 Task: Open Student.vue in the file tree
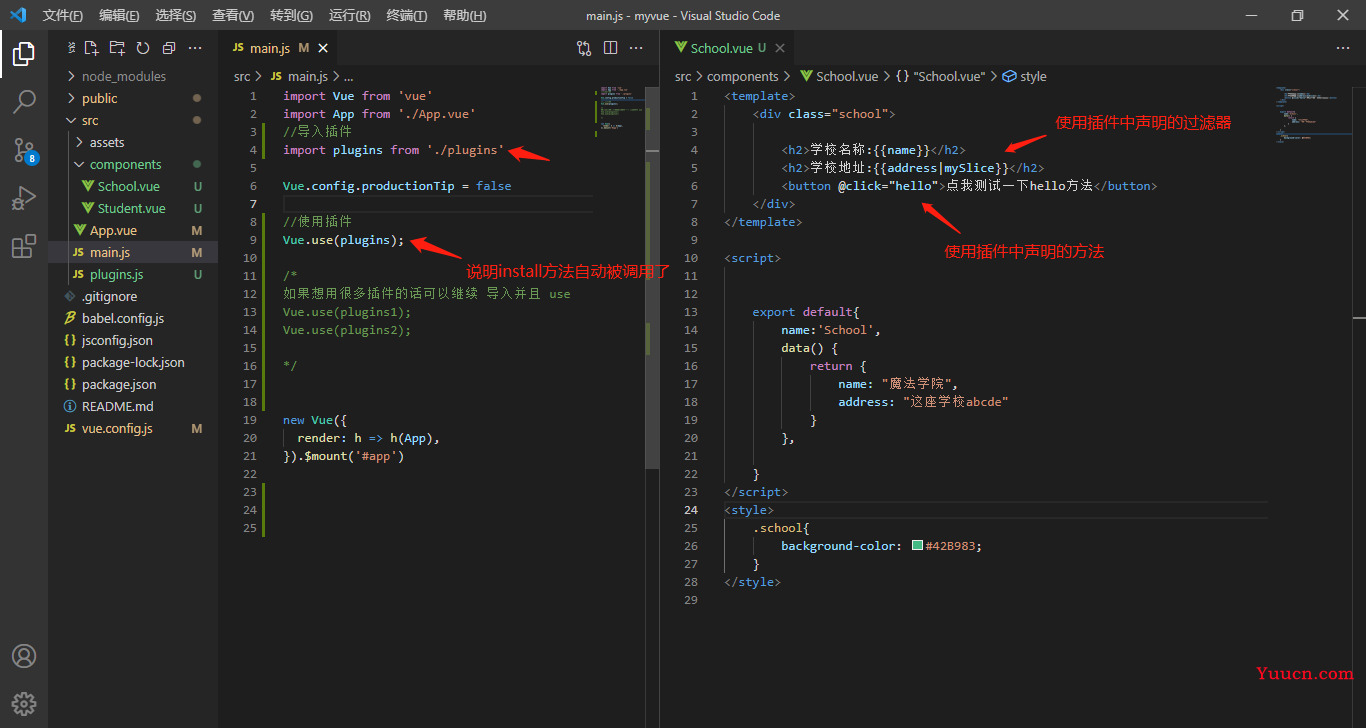[x=133, y=208]
